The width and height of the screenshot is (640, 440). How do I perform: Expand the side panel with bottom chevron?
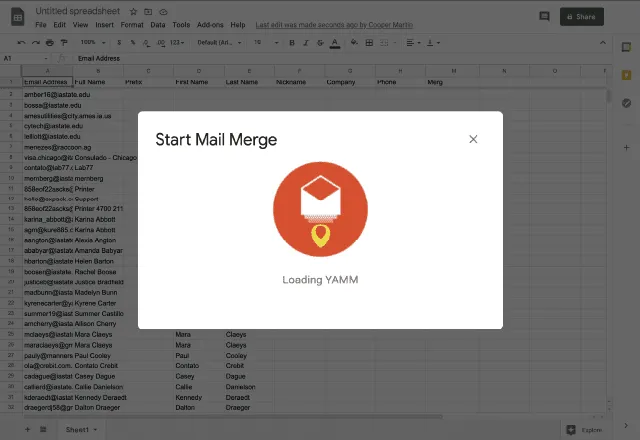[626, 426]
